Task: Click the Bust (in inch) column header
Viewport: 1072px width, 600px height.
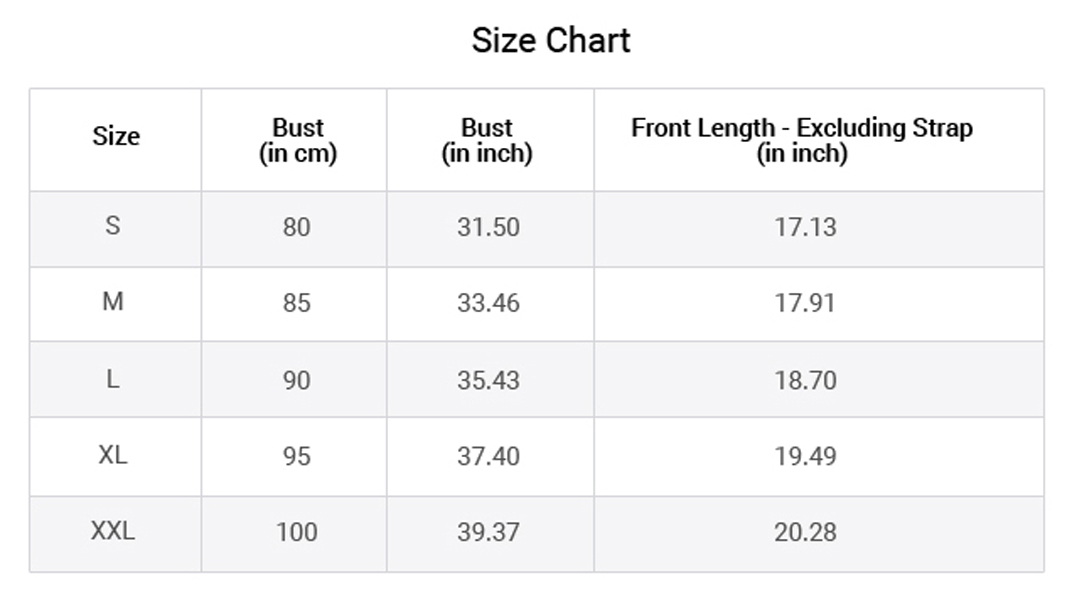Action: pos(487,140)
